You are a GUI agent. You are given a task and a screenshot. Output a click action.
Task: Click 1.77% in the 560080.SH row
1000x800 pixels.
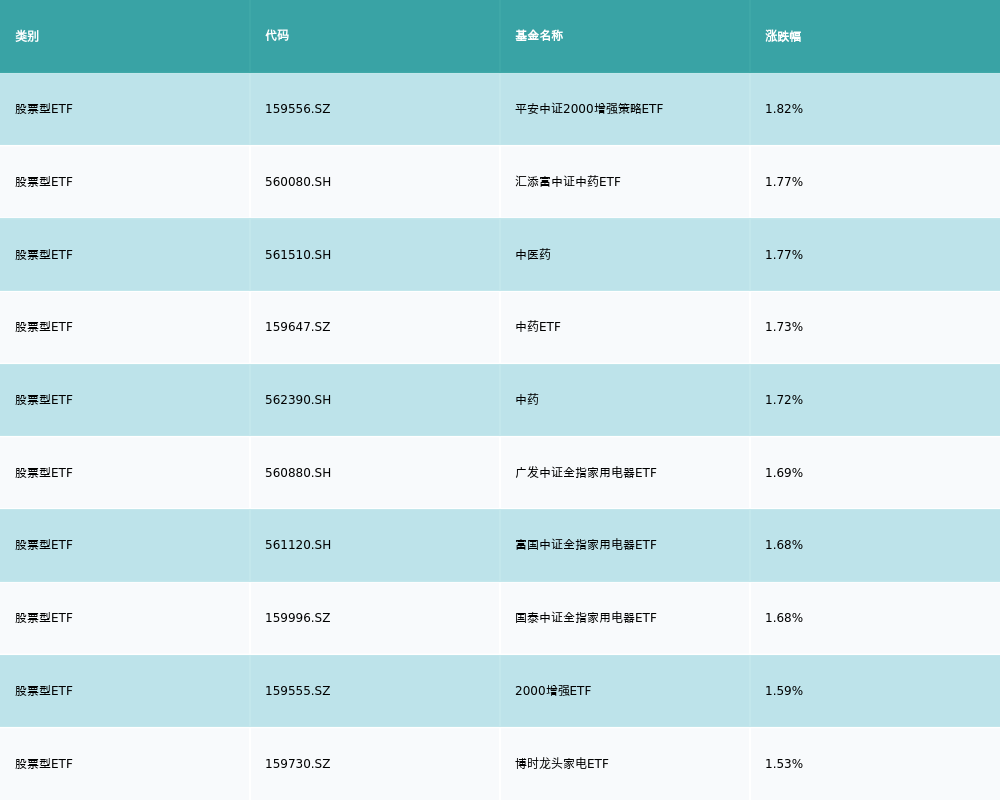(x=784, y=182)
